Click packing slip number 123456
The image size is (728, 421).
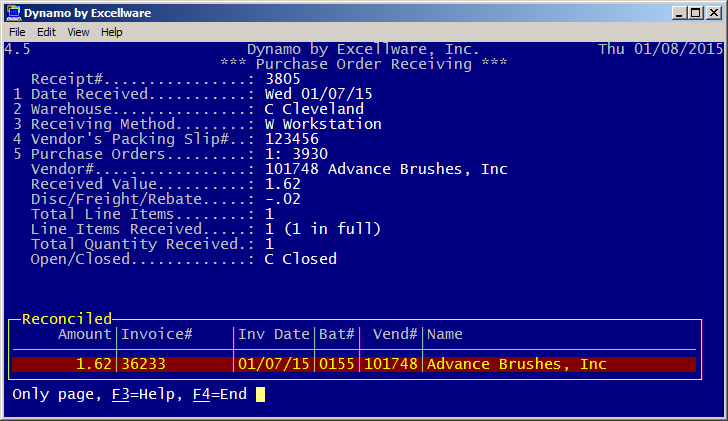[x=292, y=139]
